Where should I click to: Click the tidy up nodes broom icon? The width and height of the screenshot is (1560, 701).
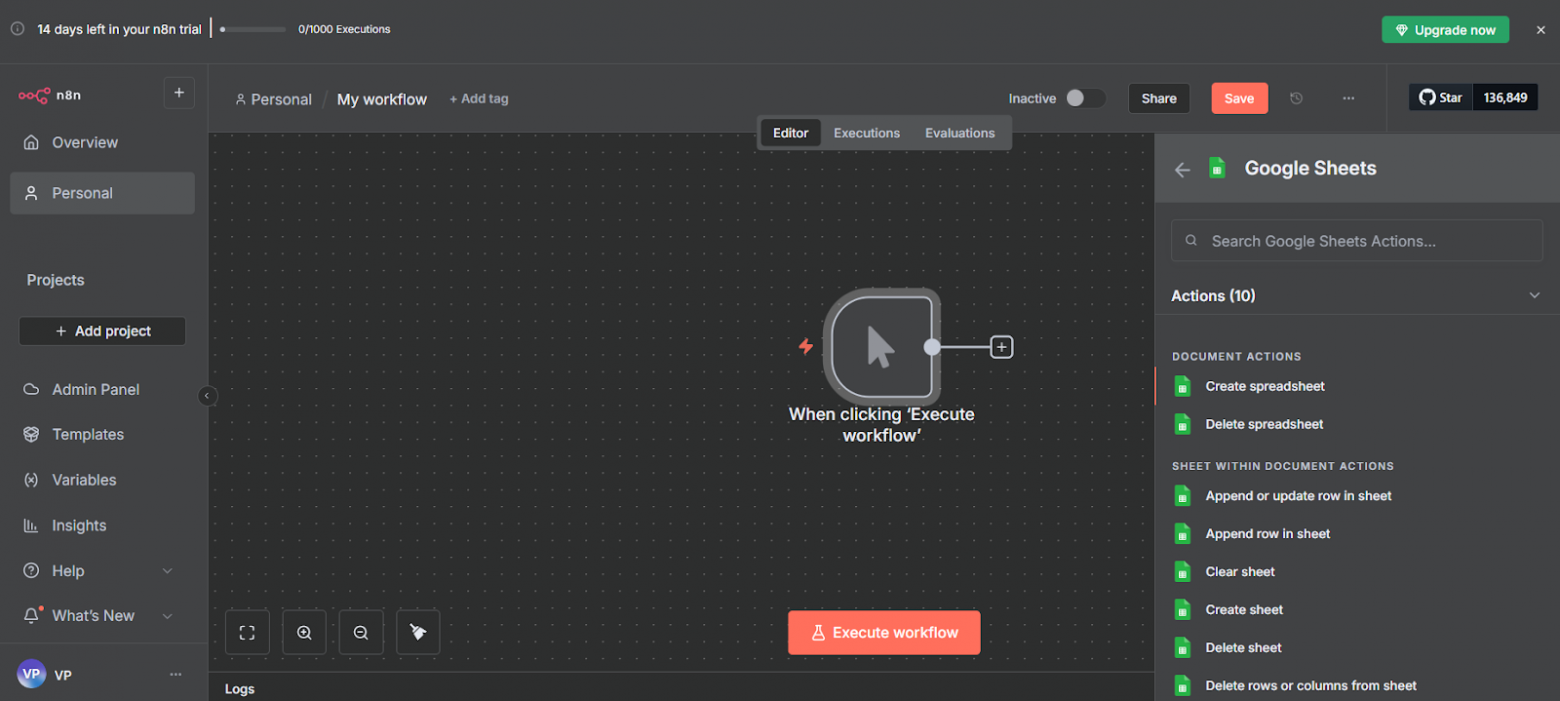point(418,633)
